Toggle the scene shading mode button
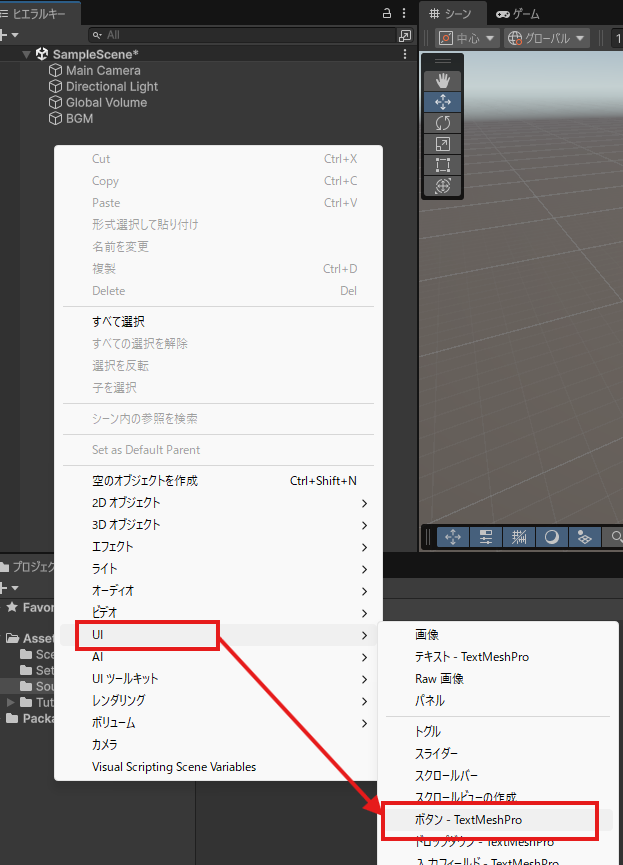The image size is (623, 865). tap(551, 537)
